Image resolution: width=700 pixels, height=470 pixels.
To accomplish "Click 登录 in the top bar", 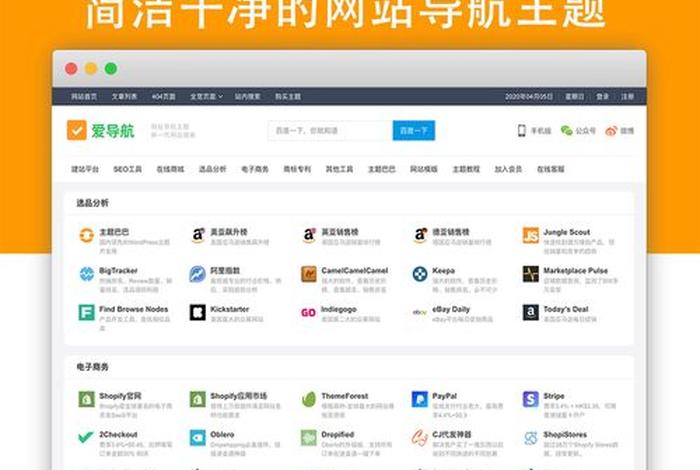I will coord(602,96).
